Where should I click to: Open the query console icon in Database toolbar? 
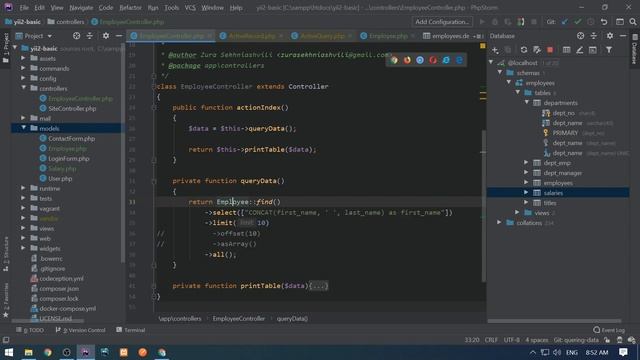(x=593, y=50)
